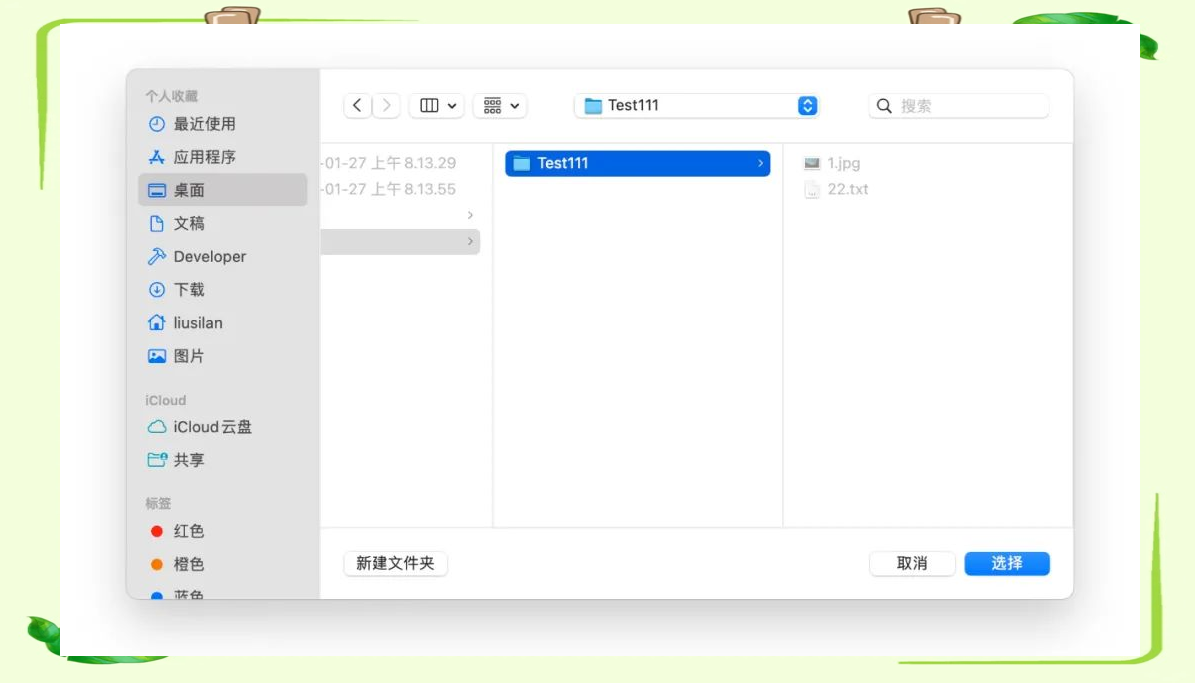Click the 取消 button
The height and width of the screenshot is (683, 1195).
912,563
